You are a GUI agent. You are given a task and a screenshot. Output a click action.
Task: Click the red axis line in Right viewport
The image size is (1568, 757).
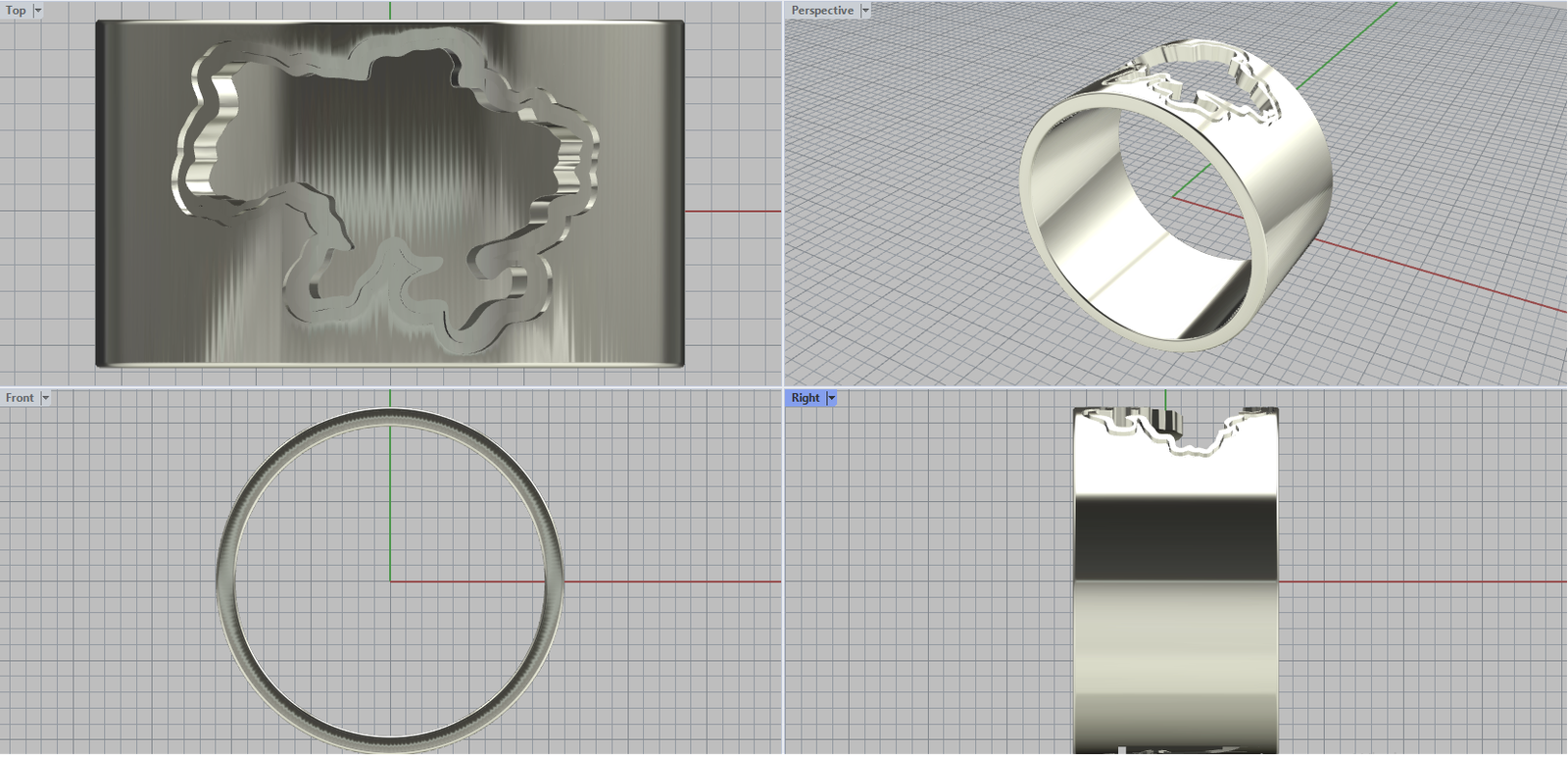(1421, 581)
